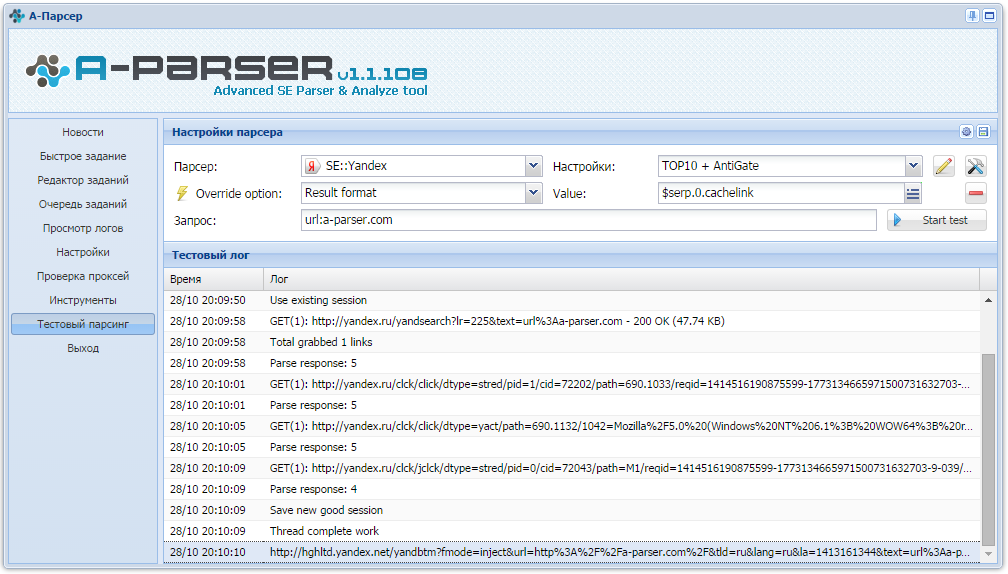This screenshot has height=574, width=1008.
Task: Click the 'Parse response: 5' row at 20:10:01
Action: click(x=572, y=405)
